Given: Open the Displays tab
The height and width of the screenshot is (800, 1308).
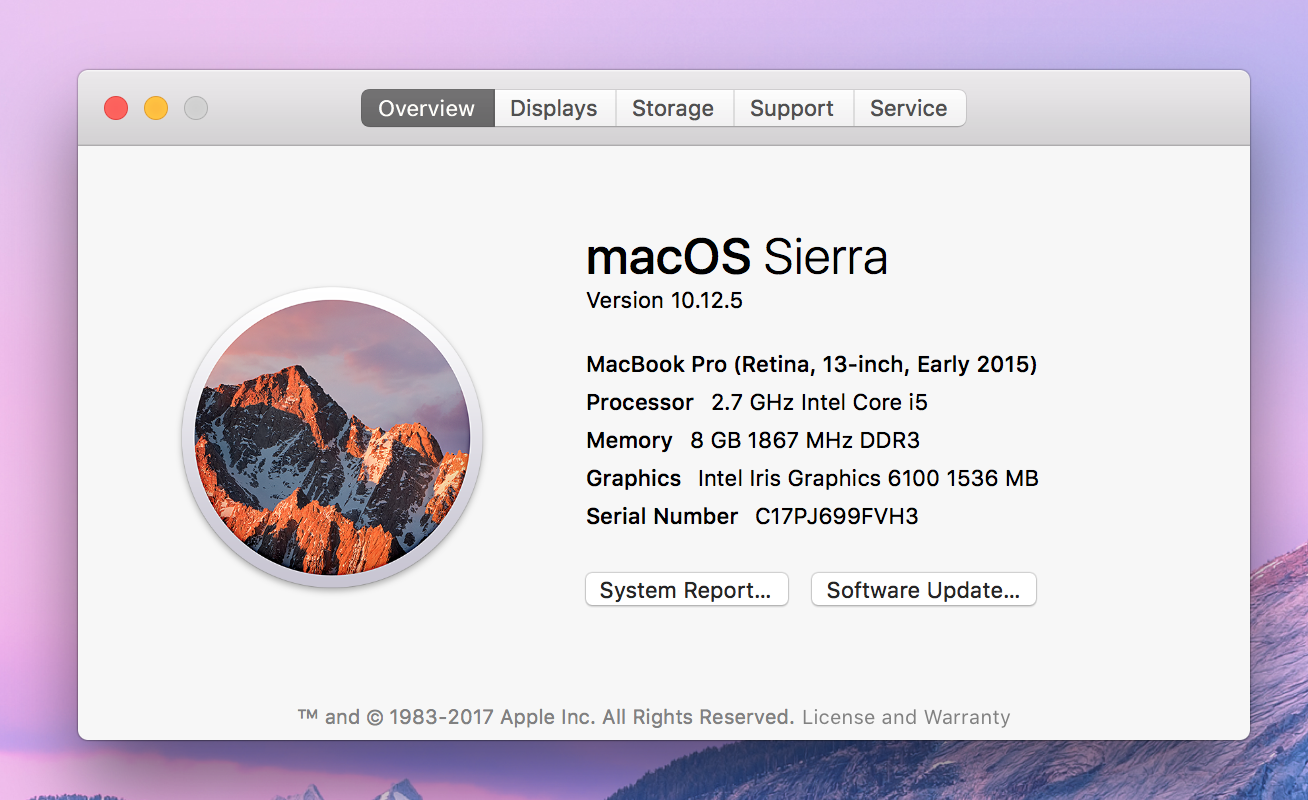Looking at the screenshot, I should 554,108.
